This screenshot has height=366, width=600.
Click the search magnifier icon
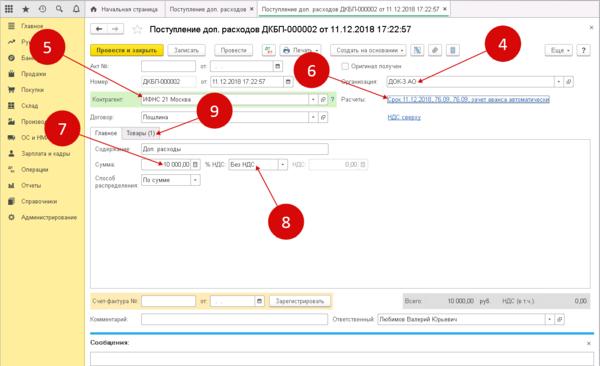pyautogui.click(x=59, y=9)
